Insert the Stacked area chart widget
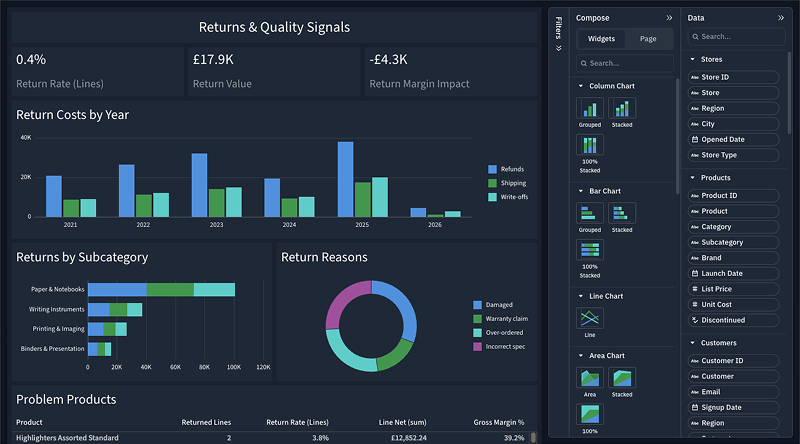The height and width of the screenshot is (444, 800). point(621,378)
